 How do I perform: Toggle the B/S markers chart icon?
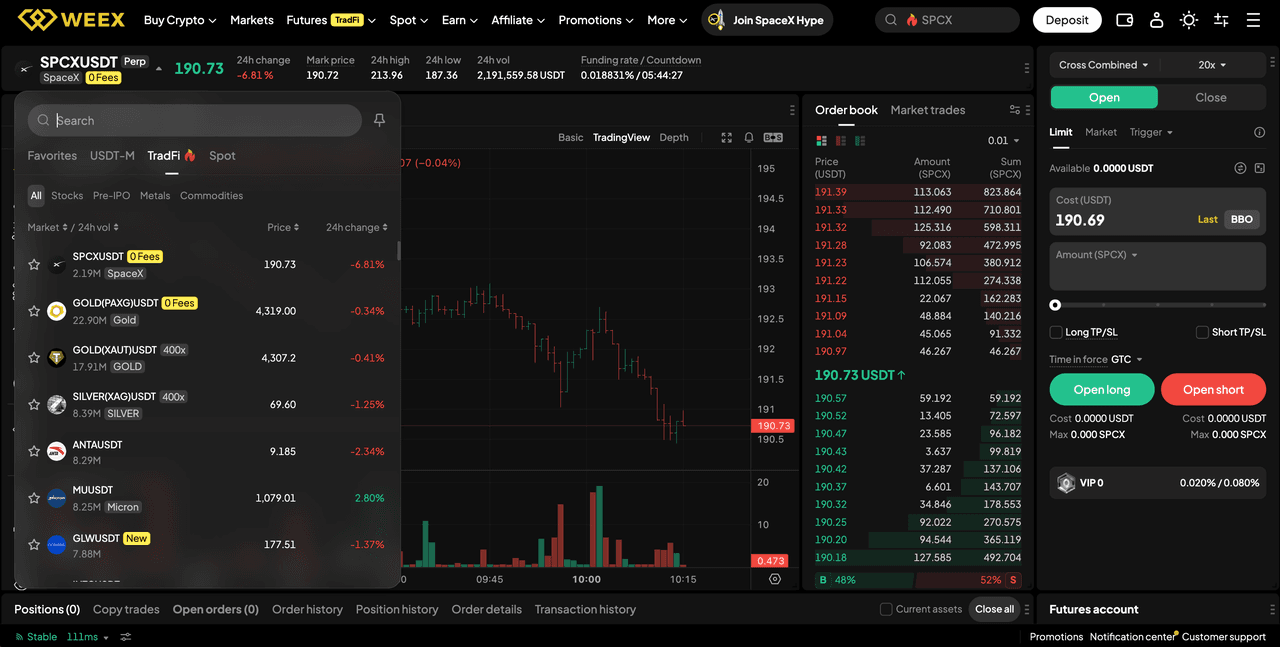[x=773, y=137]
